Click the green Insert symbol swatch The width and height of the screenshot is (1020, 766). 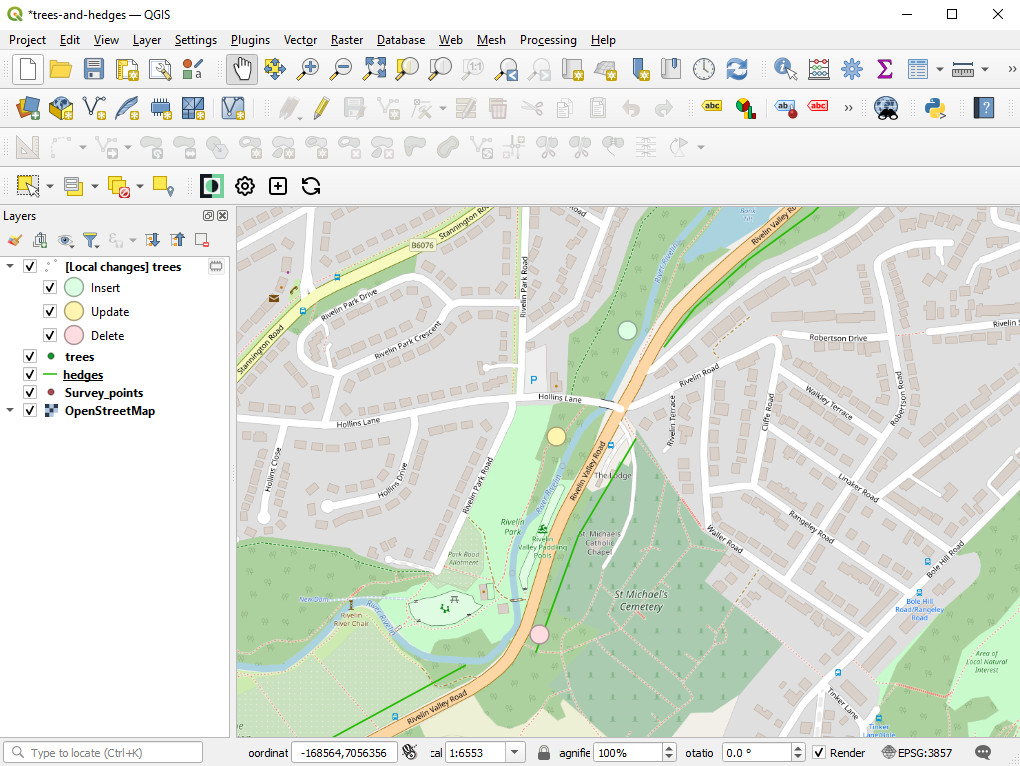[74, 287]
